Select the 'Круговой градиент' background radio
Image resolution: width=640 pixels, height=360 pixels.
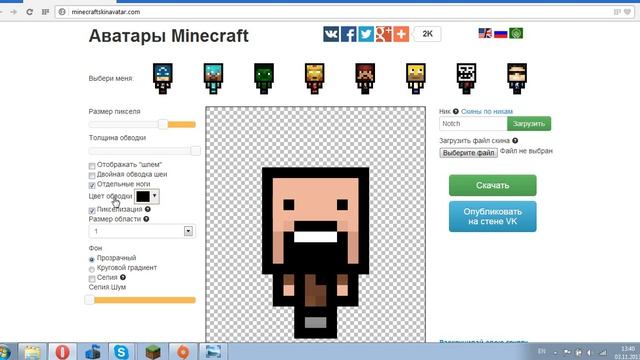[x=91, y=269]
